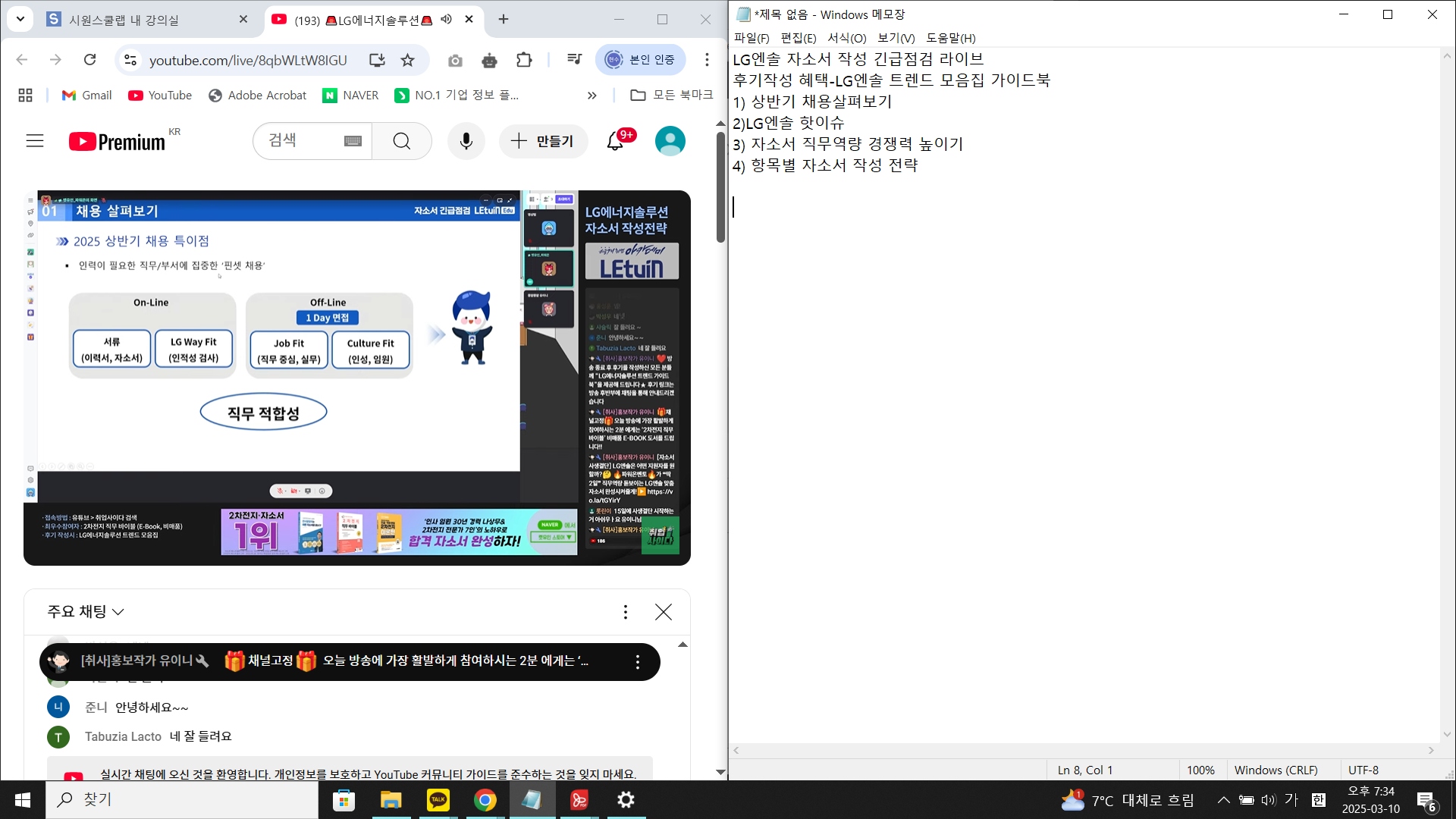Open YouTube notifications bell

click(615, 141)
